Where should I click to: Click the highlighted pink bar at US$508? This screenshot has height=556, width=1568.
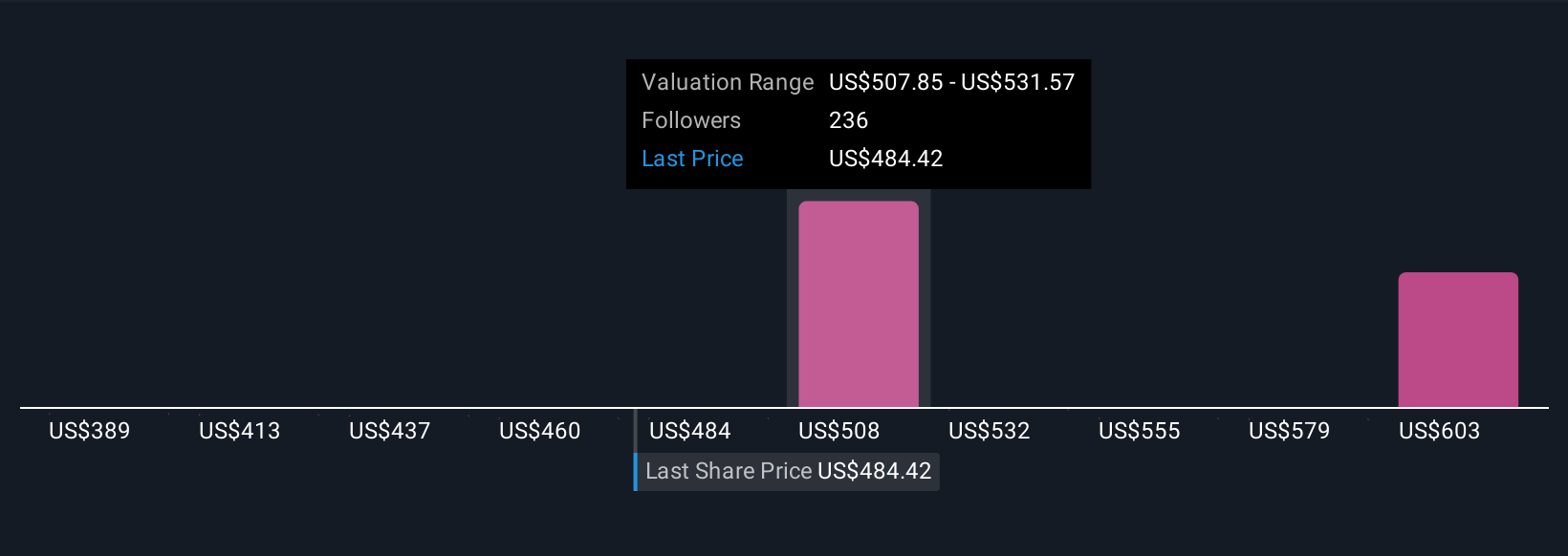[859, 304]
